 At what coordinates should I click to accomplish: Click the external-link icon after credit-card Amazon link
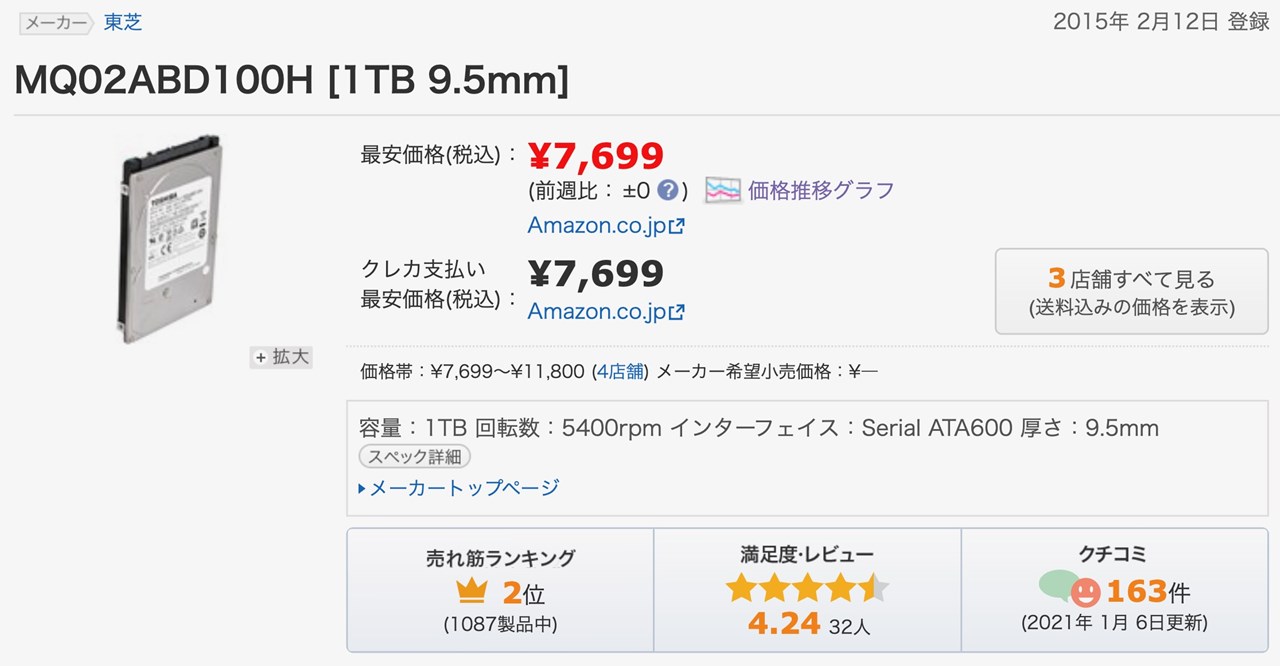click(678, 310)
